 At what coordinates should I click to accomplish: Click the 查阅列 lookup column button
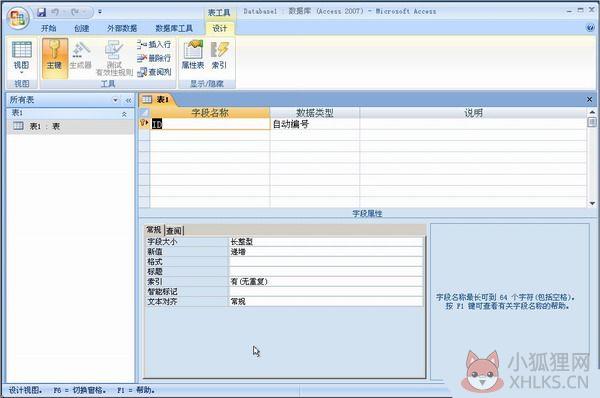point(154,72)
